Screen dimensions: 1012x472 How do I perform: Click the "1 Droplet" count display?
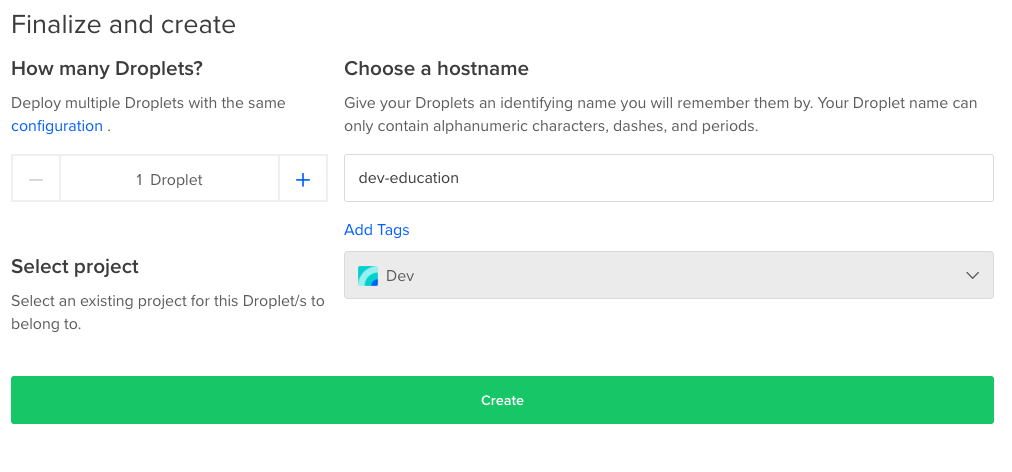[169, 180]
